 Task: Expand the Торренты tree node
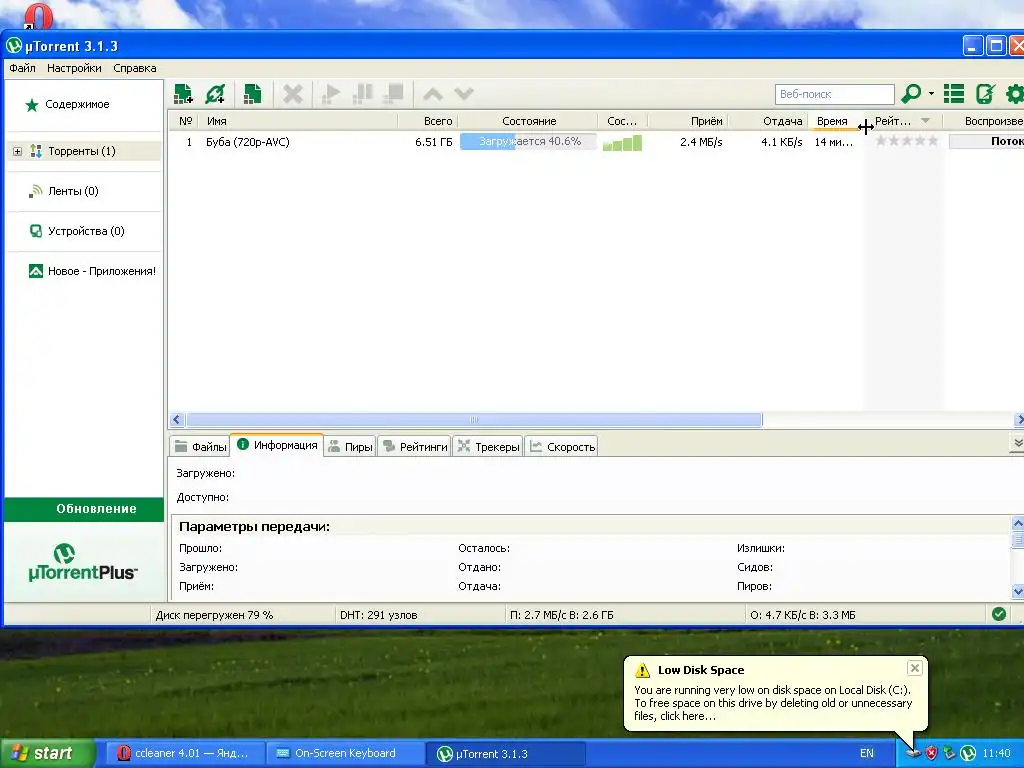click(x=17, y=152)
